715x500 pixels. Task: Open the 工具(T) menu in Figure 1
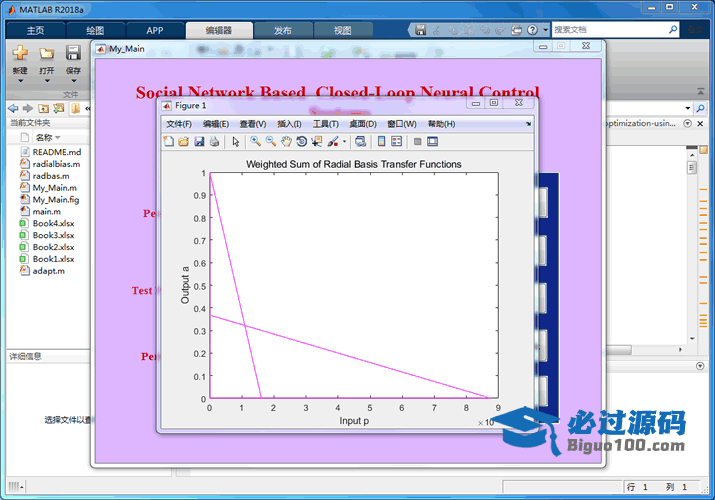[325, 124]
